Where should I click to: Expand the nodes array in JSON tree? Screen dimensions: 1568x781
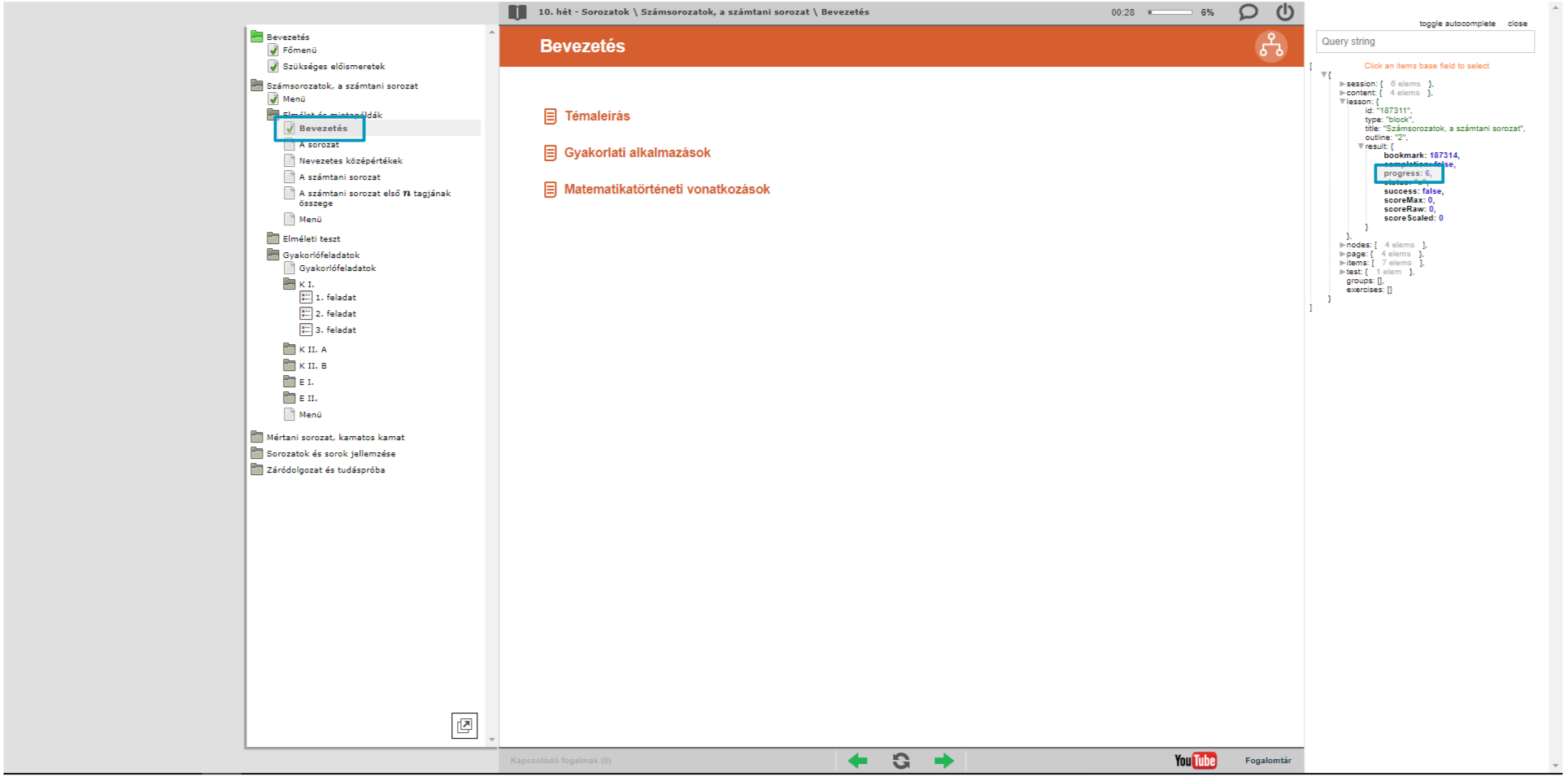click(1342, 245)
